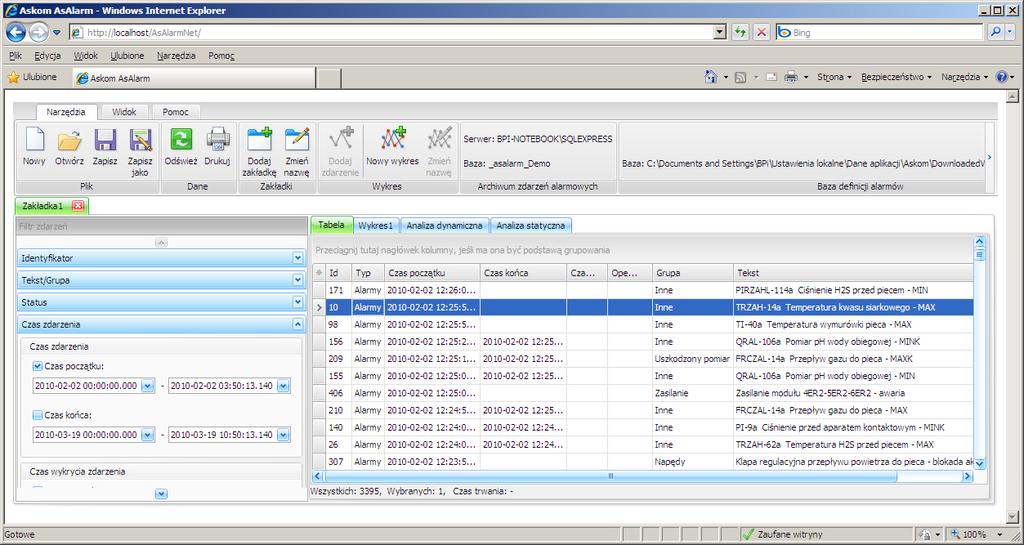The image size is (1024, 545).
Task: Click Zmień nazwę in the Wykres group
Action: point(440,139)
